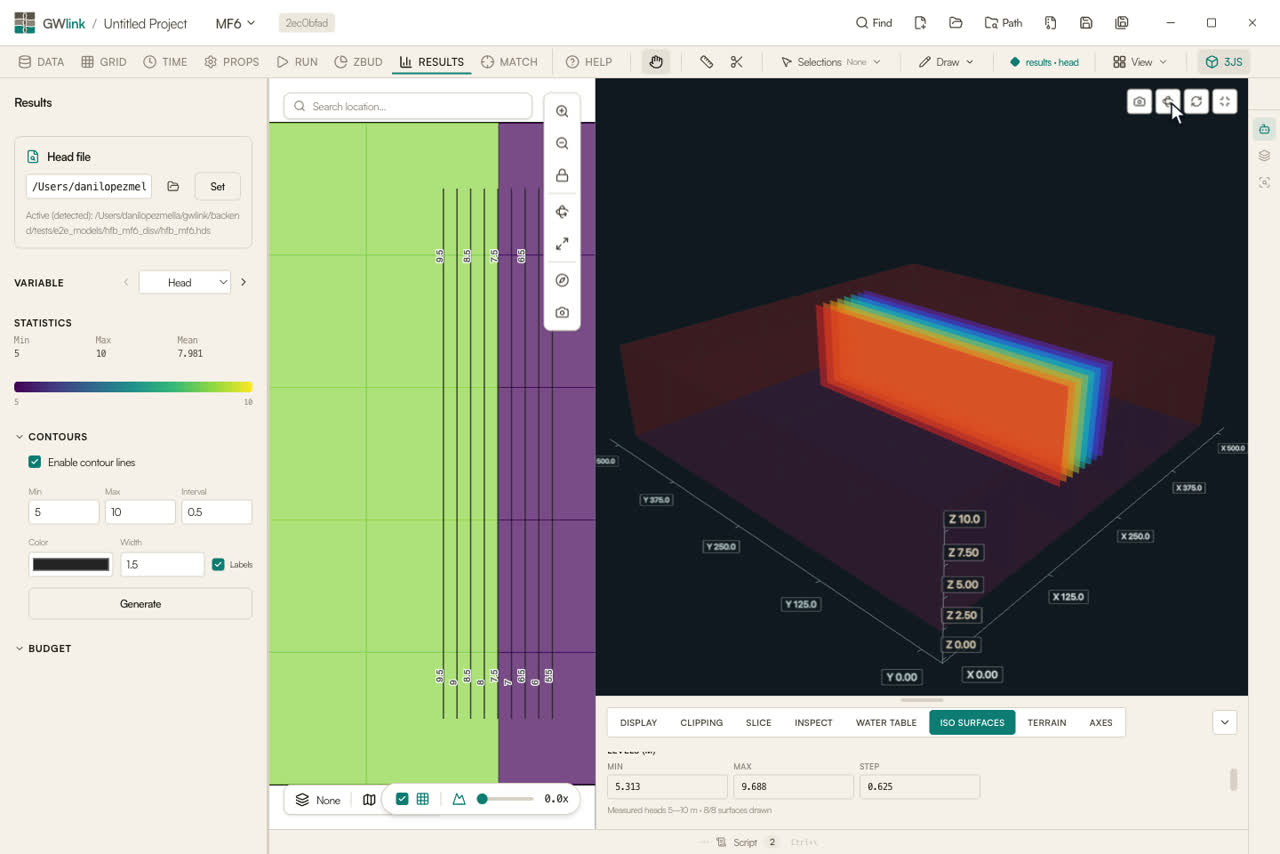Click the head statistics color gradient bar
This screenshot has width=1280, height=854.
[x=133, y=387]
